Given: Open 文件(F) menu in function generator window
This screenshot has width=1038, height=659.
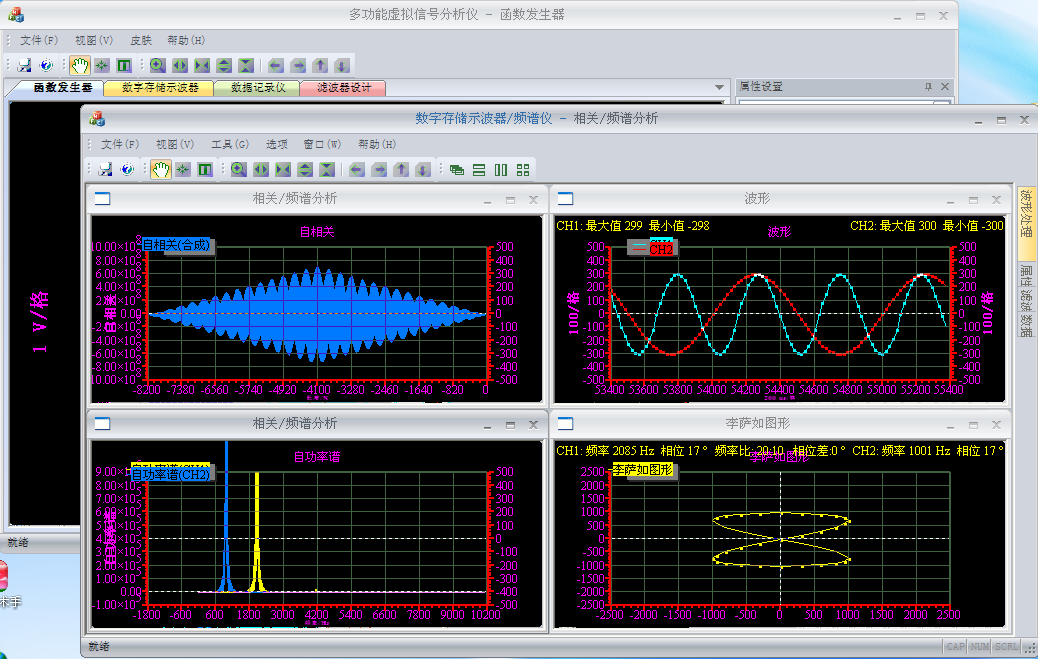Looking at the screenshot, I should coord(39,40).
